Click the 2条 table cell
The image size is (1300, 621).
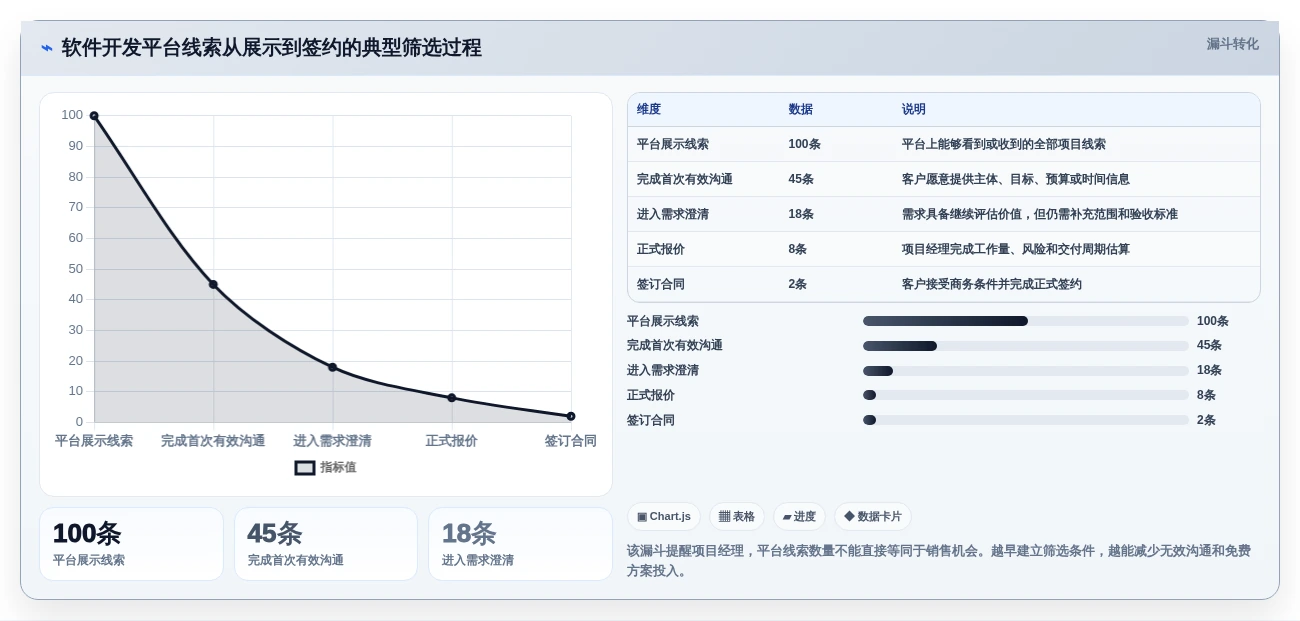[x=797, y=284]
